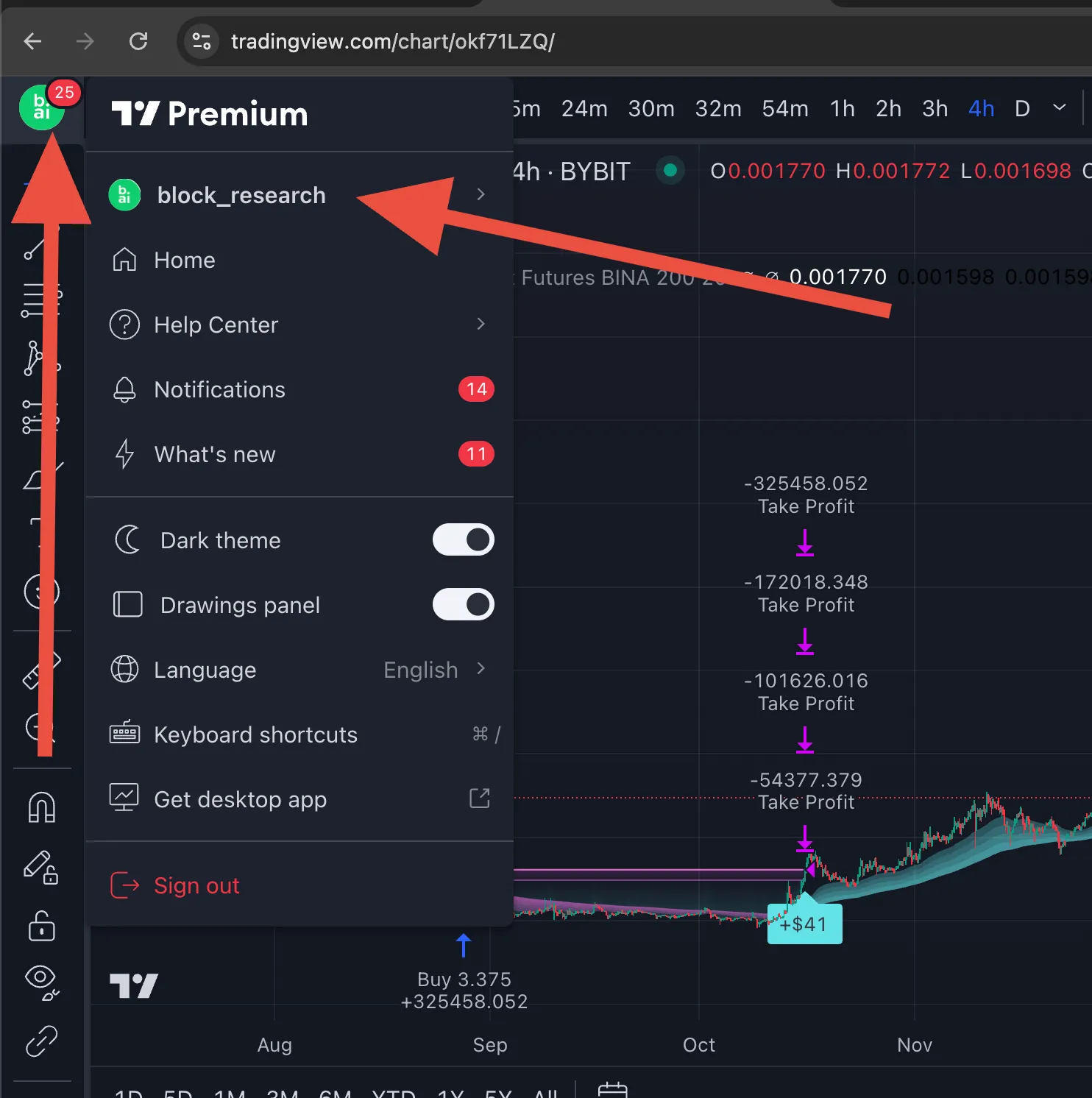
Task: Expand the Language English submenu
Action: tap(436, 670)
